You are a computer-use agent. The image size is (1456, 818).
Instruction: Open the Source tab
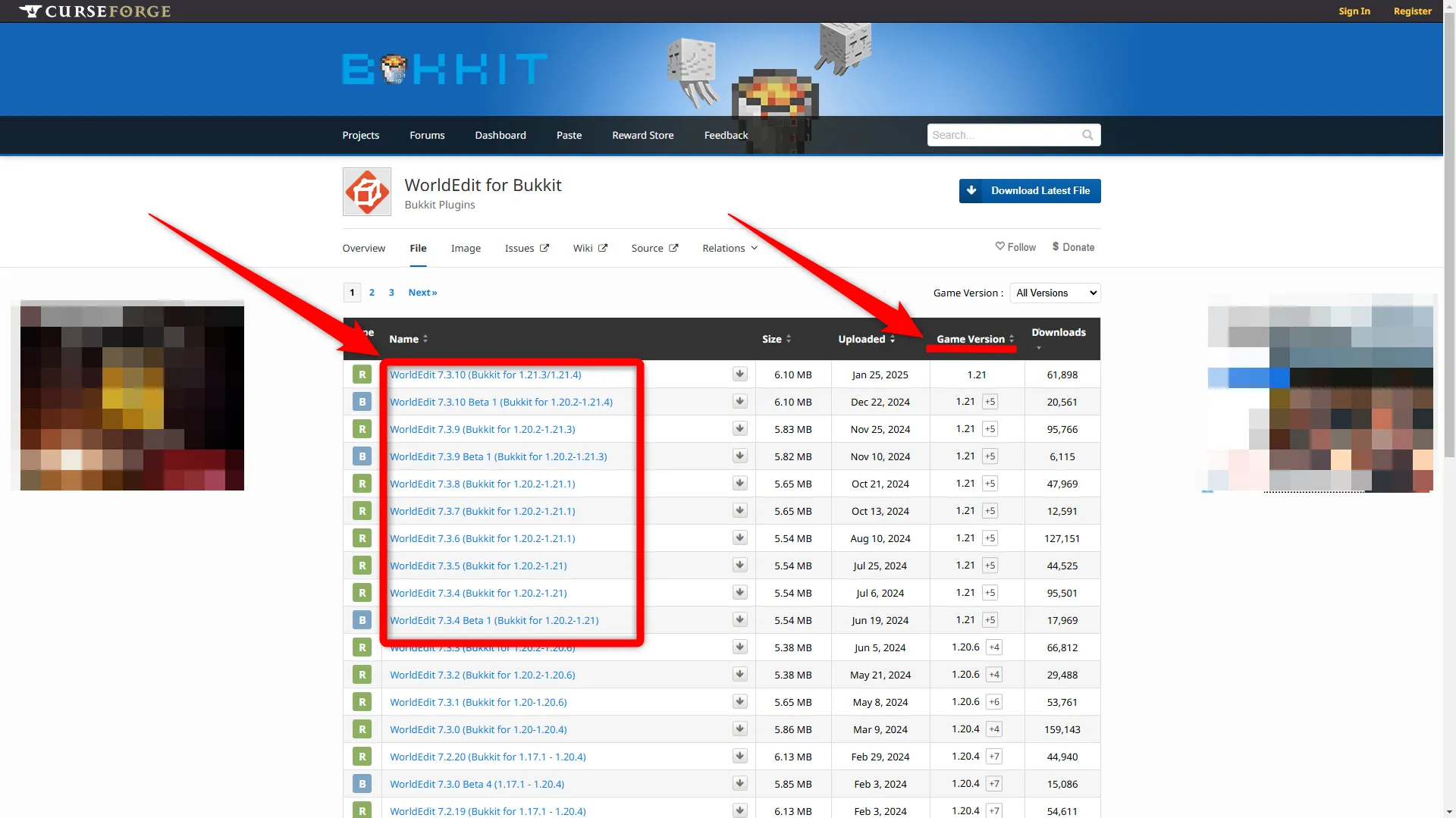click(654, 248)
